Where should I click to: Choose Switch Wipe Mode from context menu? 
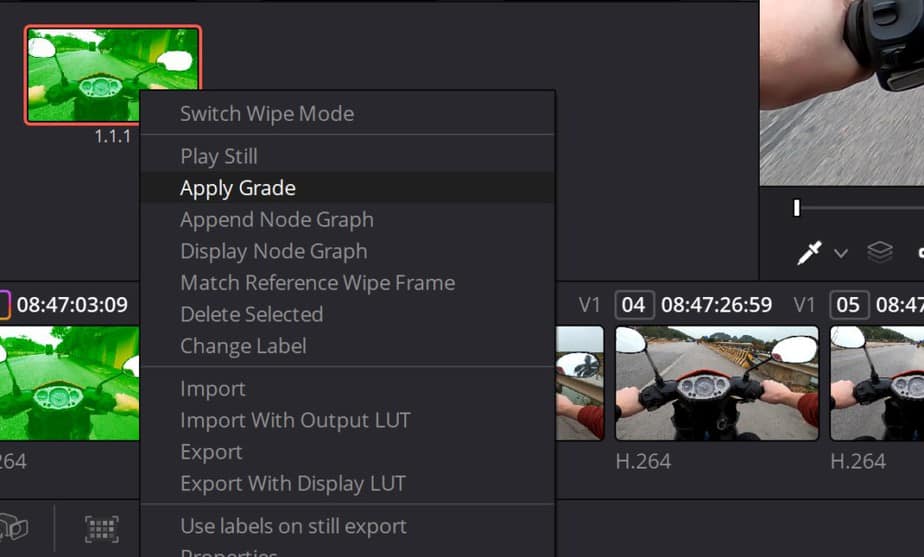(348, 113)
